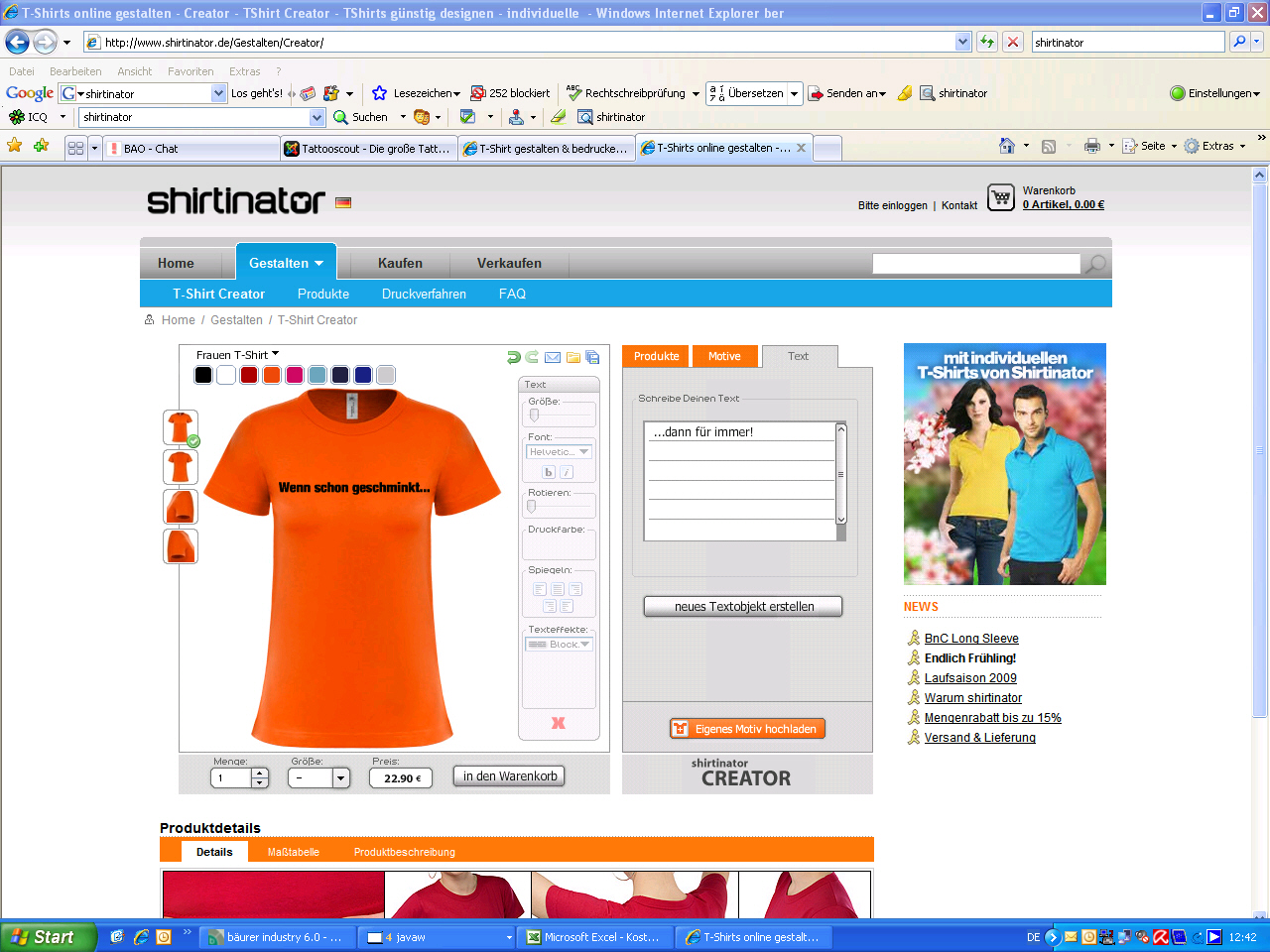Click neues Textobjekt erstellen button
This screenshot has height=952, width=1270.
tap(743, 606)
